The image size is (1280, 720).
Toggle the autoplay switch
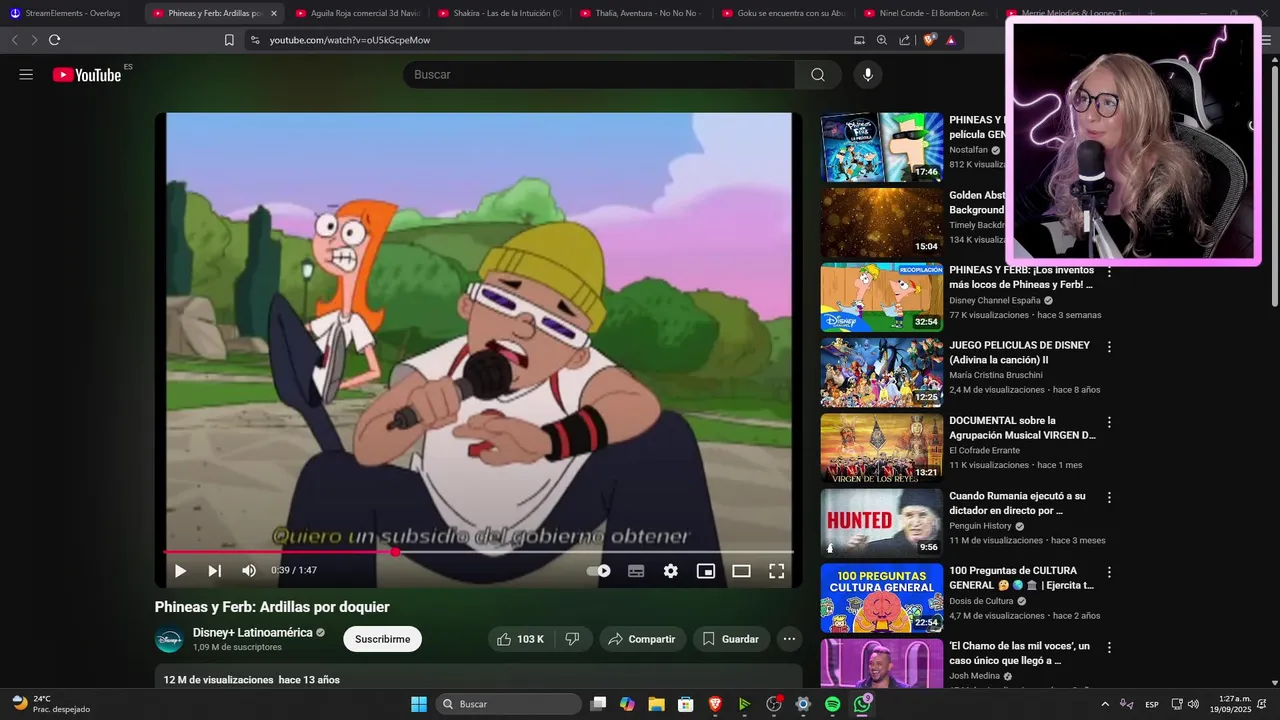(598, 571)
